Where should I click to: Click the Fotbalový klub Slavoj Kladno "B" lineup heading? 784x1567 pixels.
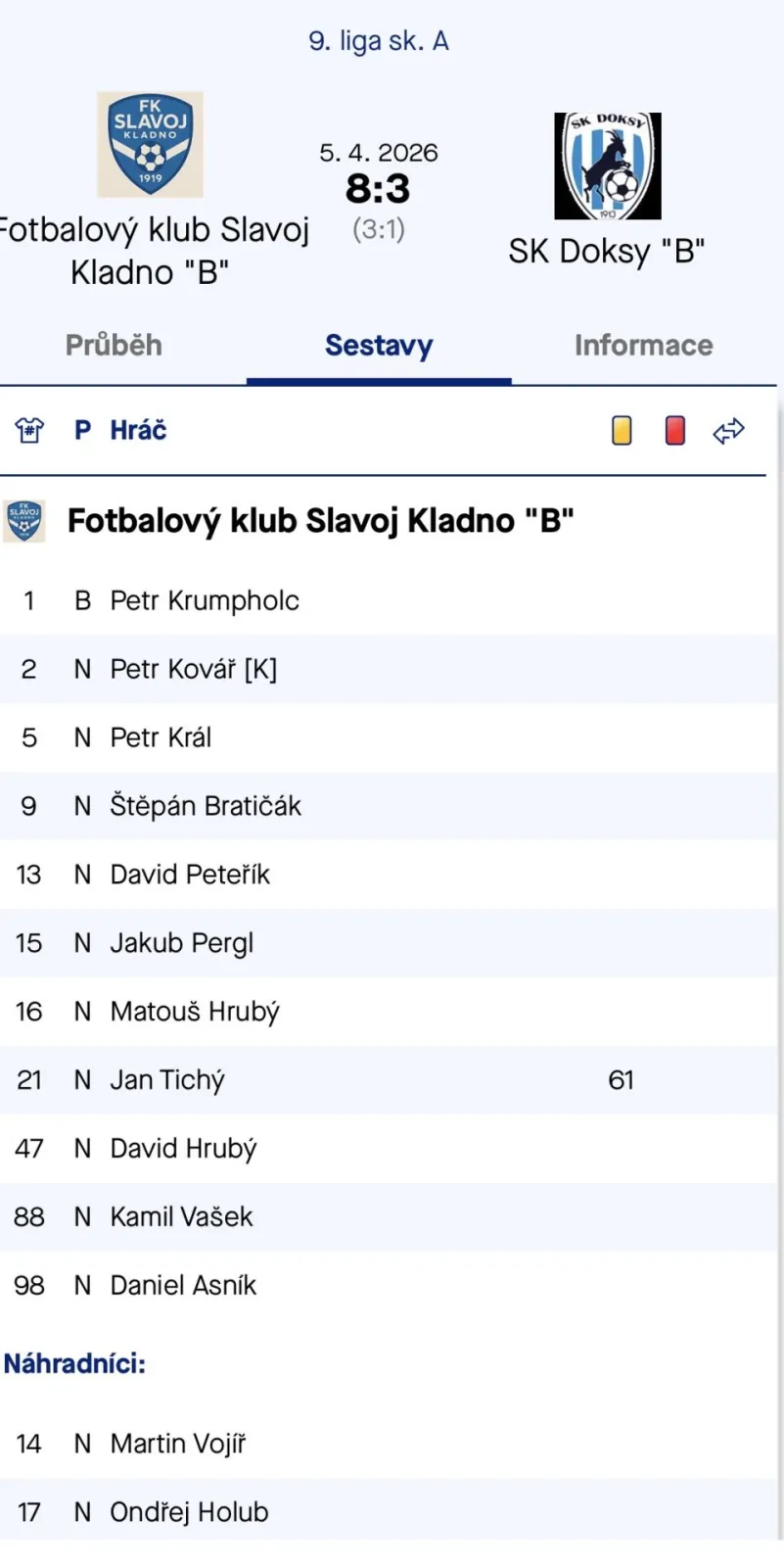(320, 521)
